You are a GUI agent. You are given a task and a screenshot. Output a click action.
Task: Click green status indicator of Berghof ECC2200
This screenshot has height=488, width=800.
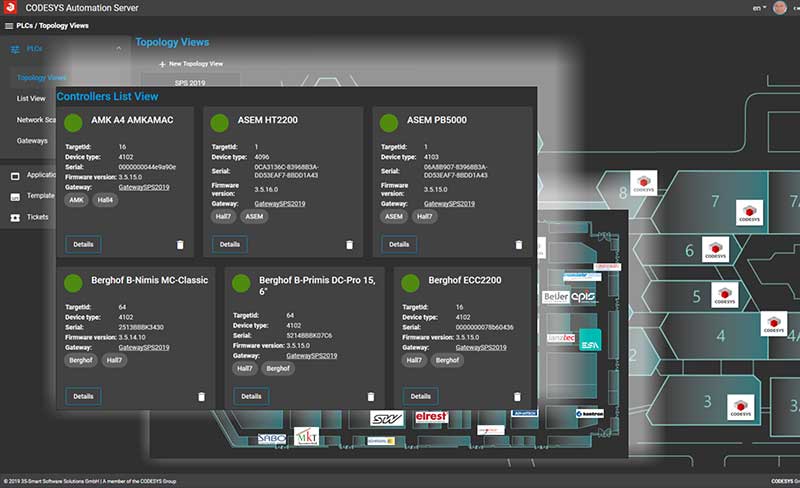point(409,283)
